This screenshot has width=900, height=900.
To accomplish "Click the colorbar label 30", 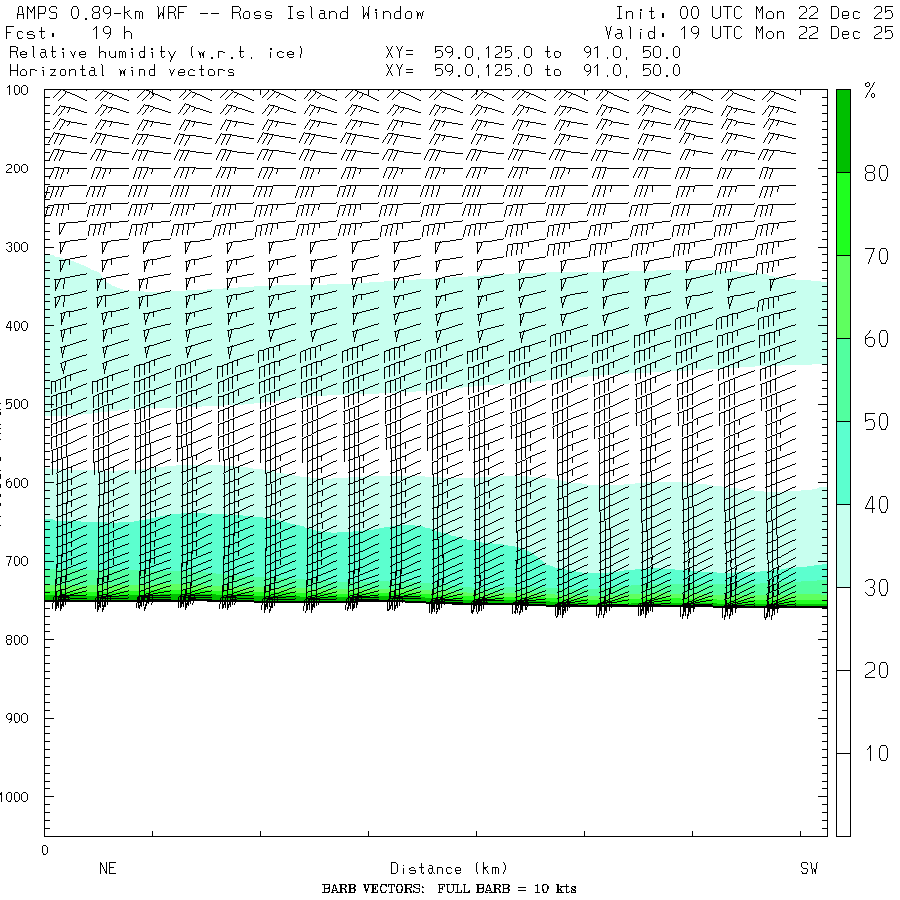I will pos(876,588).
